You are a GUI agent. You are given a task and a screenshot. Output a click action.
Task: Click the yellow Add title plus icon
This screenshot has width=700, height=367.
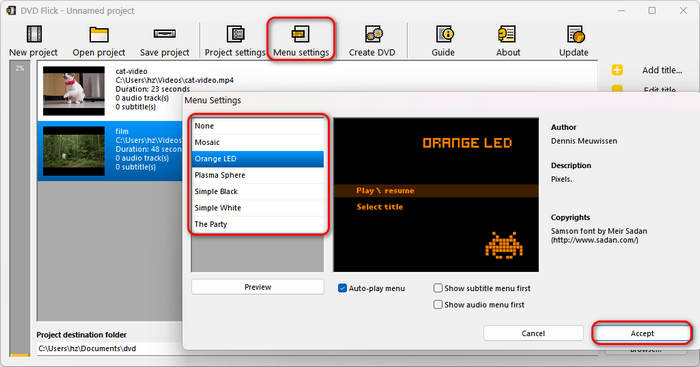[x=617, y=70]
